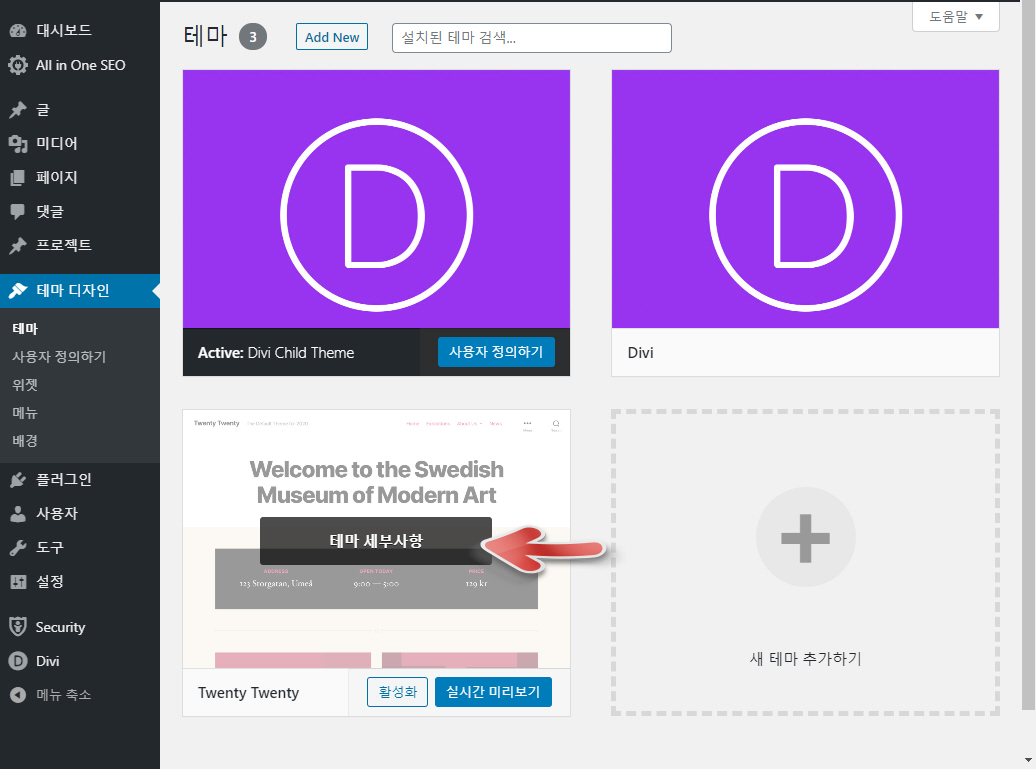The image size is (1036, 769).
Task: Open 플러그인 menu item
Action: point(63,480)
